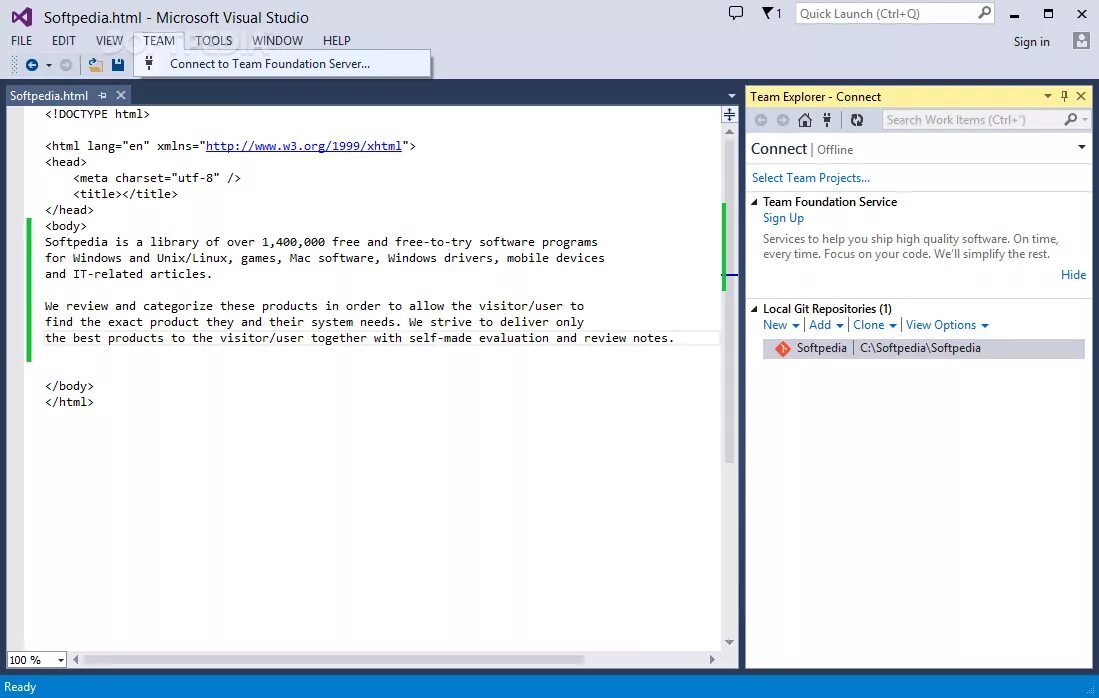1099x698 pixels.
Task: Collapse Team Foundation Service section
Action: point(755,202)
